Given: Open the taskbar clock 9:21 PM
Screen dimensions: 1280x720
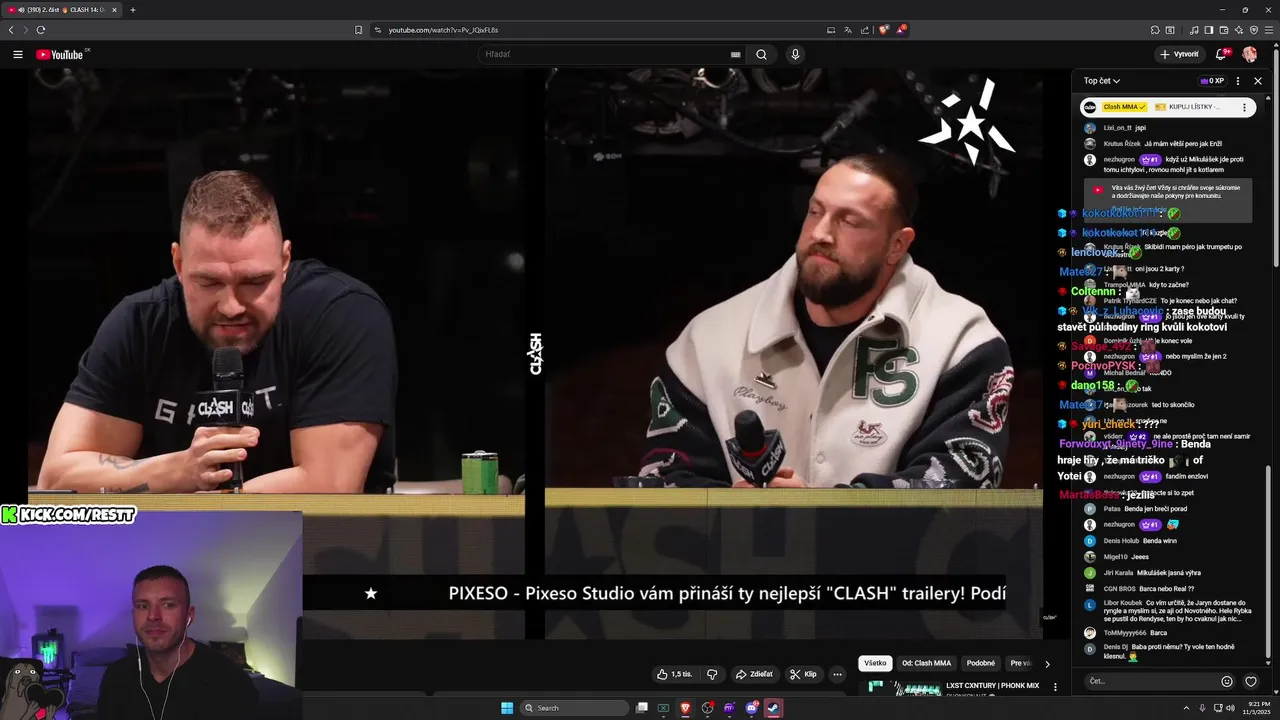Looking at the screenshot, I should tap(1254, 708).
